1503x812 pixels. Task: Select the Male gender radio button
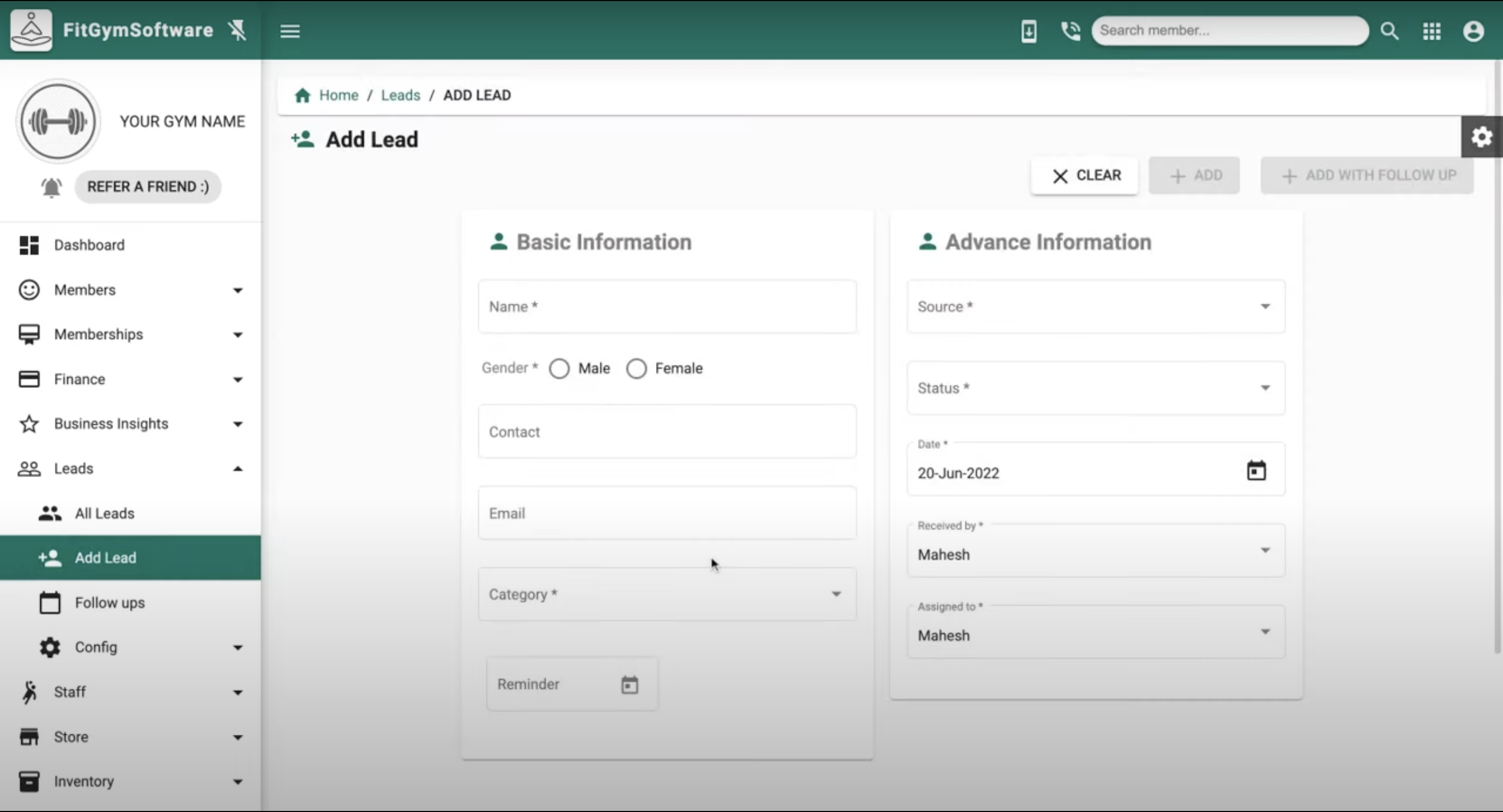tap(559, 368)
